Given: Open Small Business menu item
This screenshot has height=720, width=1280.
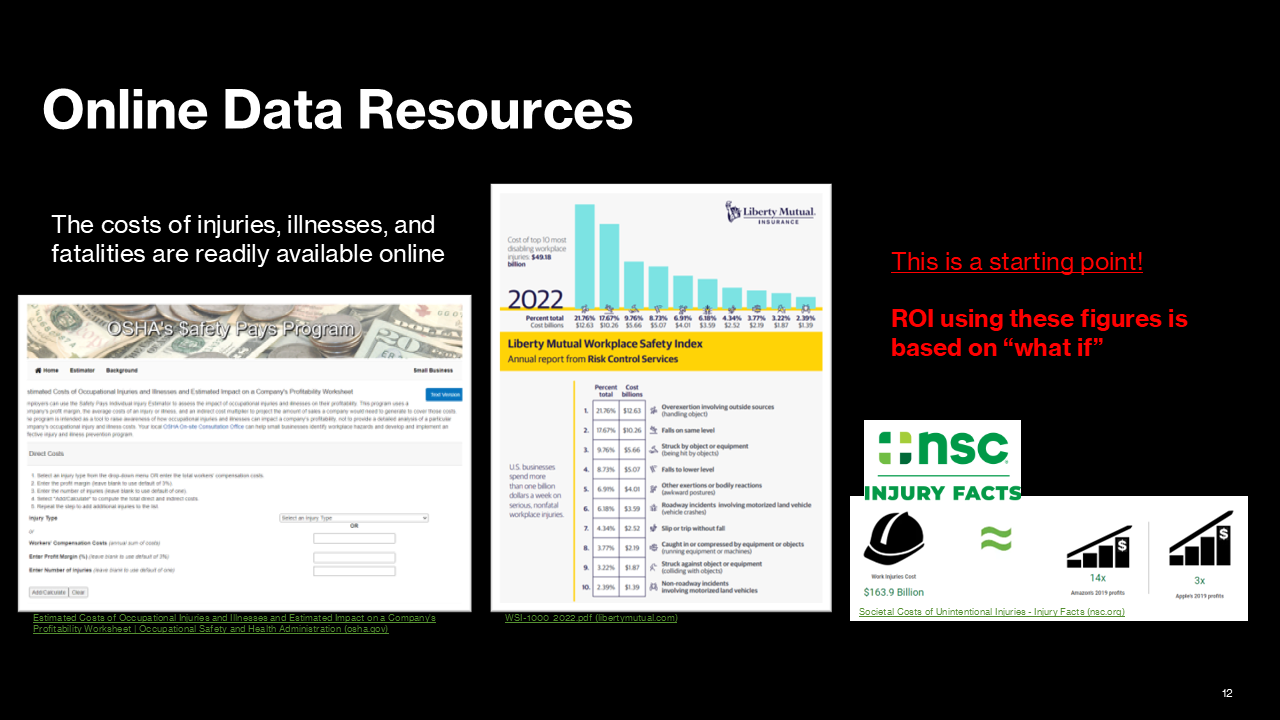Looking at the screenshot, I should [x=432, y=370].
